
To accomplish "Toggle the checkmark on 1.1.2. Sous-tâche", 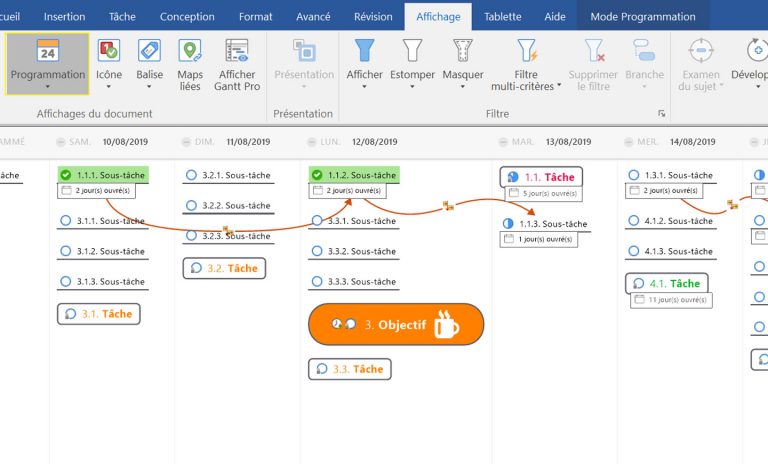I will (317, 175).
